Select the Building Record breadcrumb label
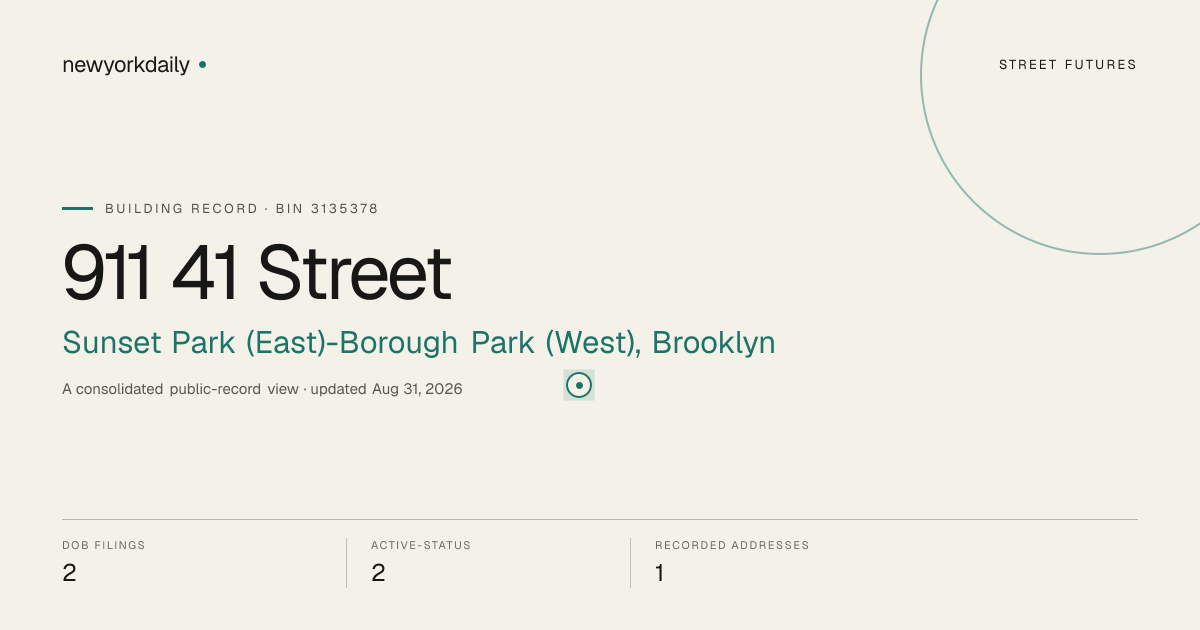The height and width of the screenshot is (630, 1200). tap(182, 209)
